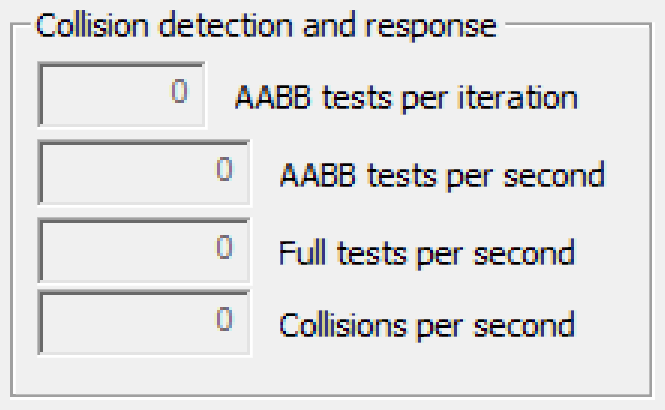This screenshot has width=665, height=410.
Task: Click the 'AABB tests per second' label
Action: coord(443,174)
